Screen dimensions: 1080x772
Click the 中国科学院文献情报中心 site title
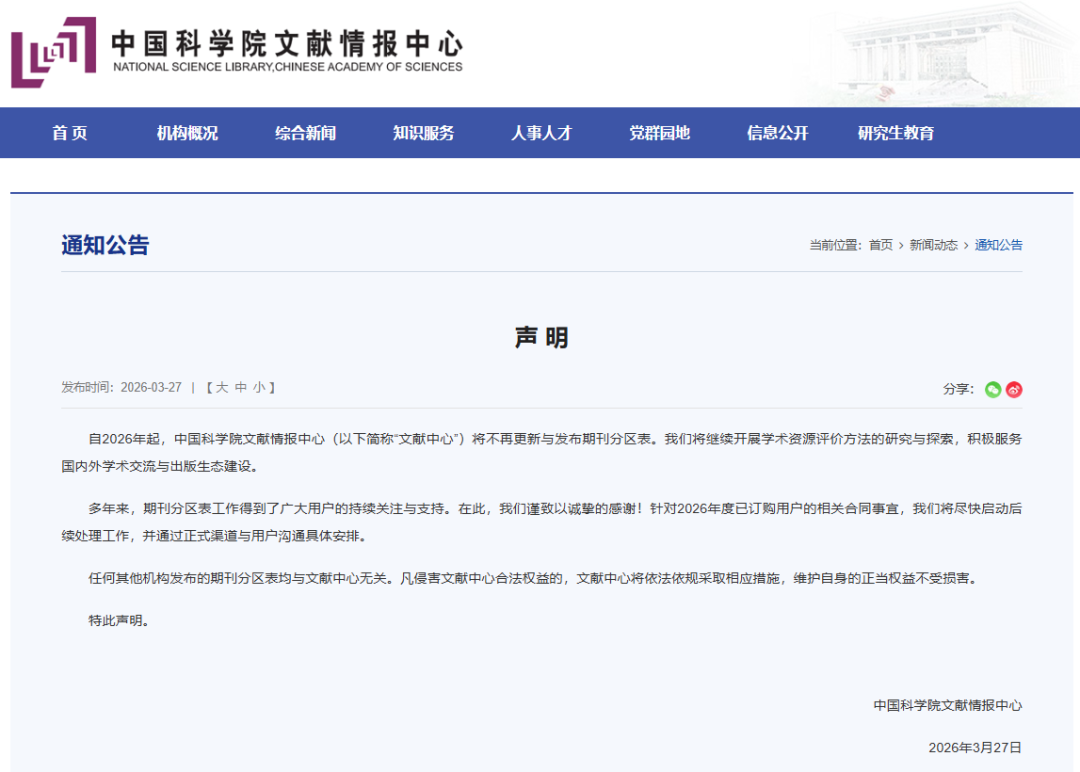287,44
